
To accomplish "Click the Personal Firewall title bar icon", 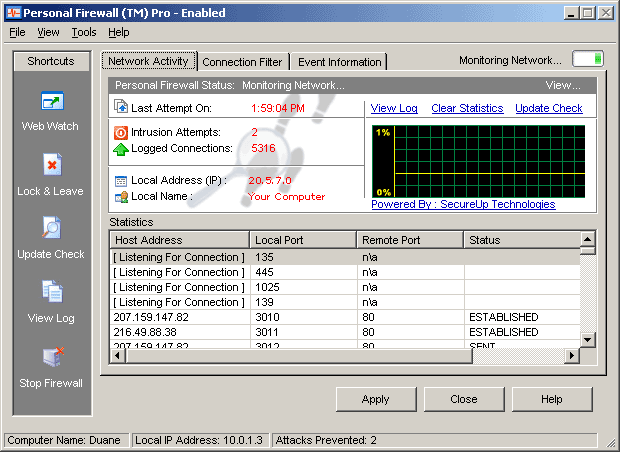I will coord(13,13).
